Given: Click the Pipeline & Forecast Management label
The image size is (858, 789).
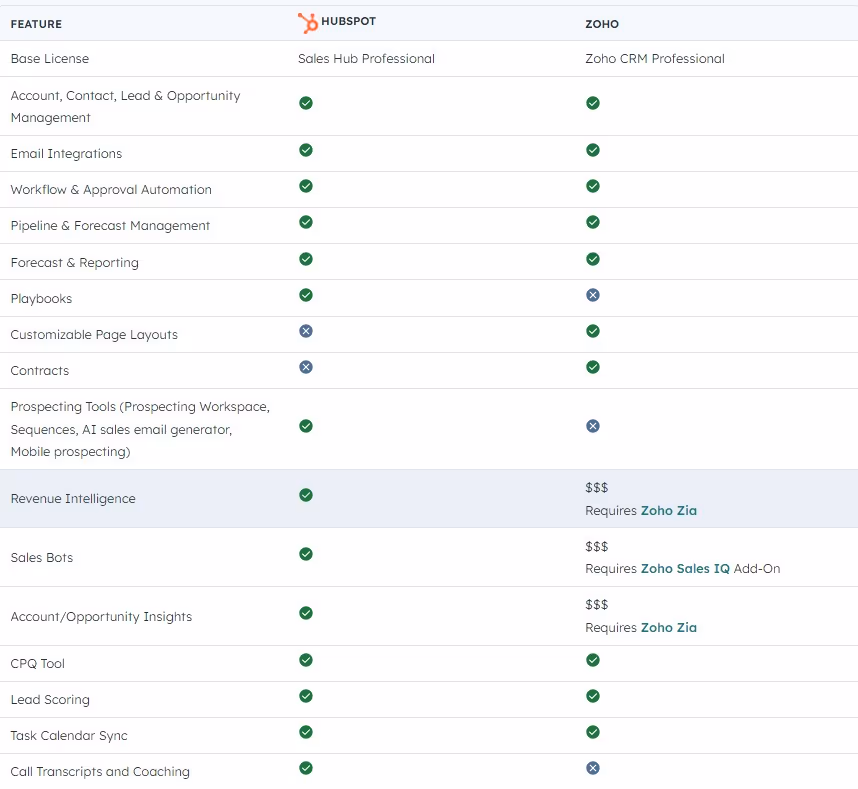Looking at the screenshot, I should click(110, 226).
